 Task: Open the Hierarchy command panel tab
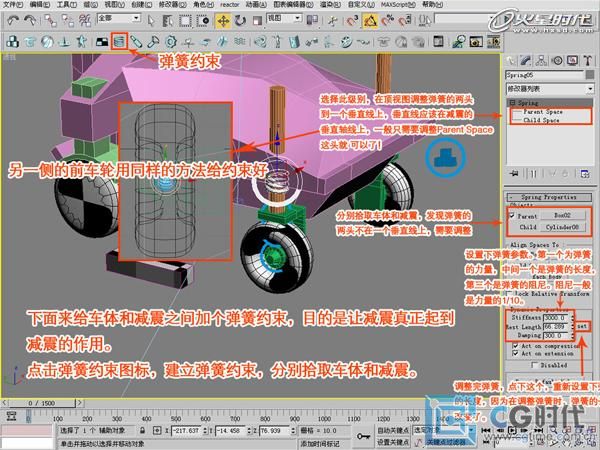(x=541, y=60)
